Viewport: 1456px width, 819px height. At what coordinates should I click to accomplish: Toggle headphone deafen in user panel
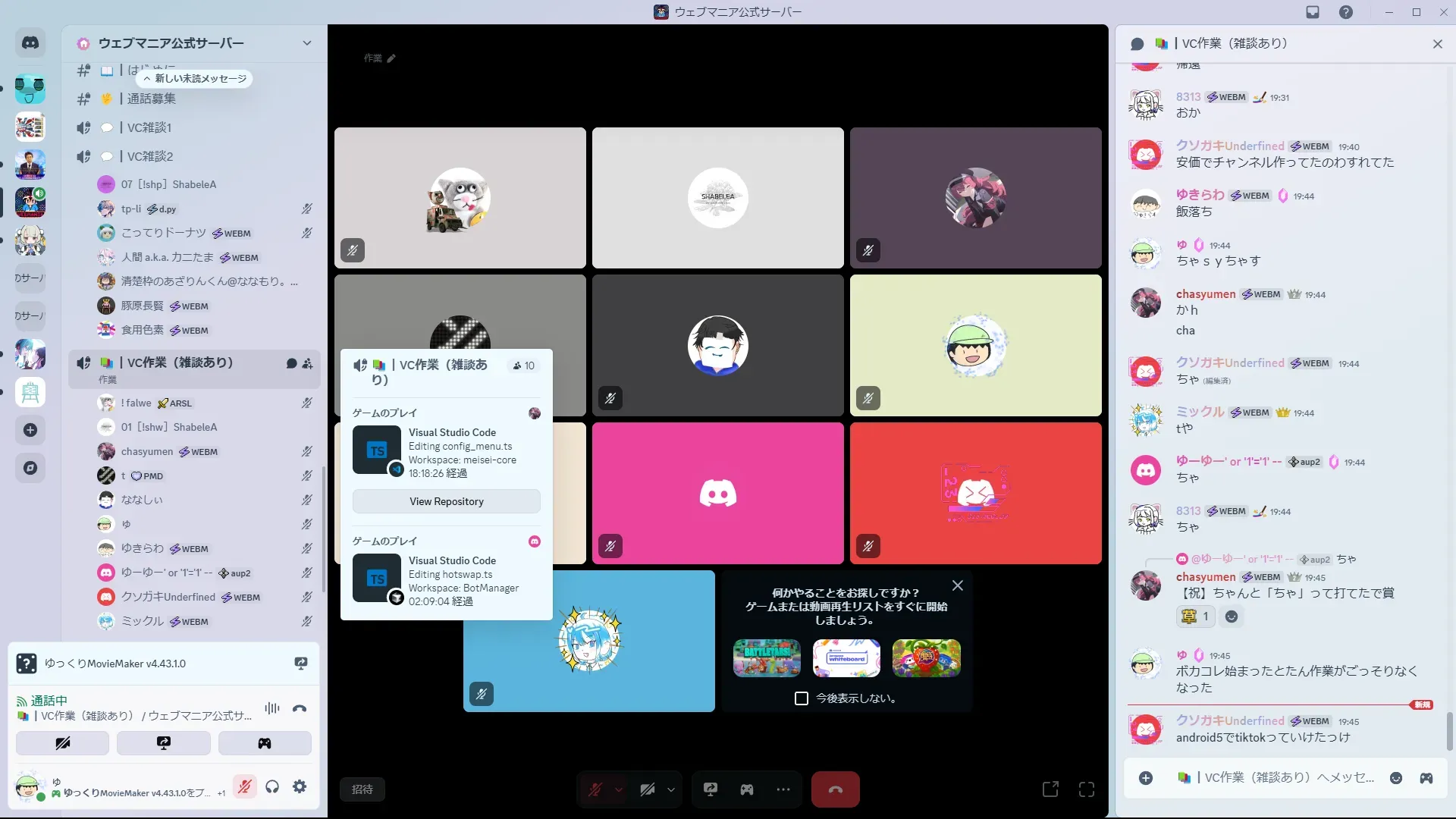pos(272,787)
